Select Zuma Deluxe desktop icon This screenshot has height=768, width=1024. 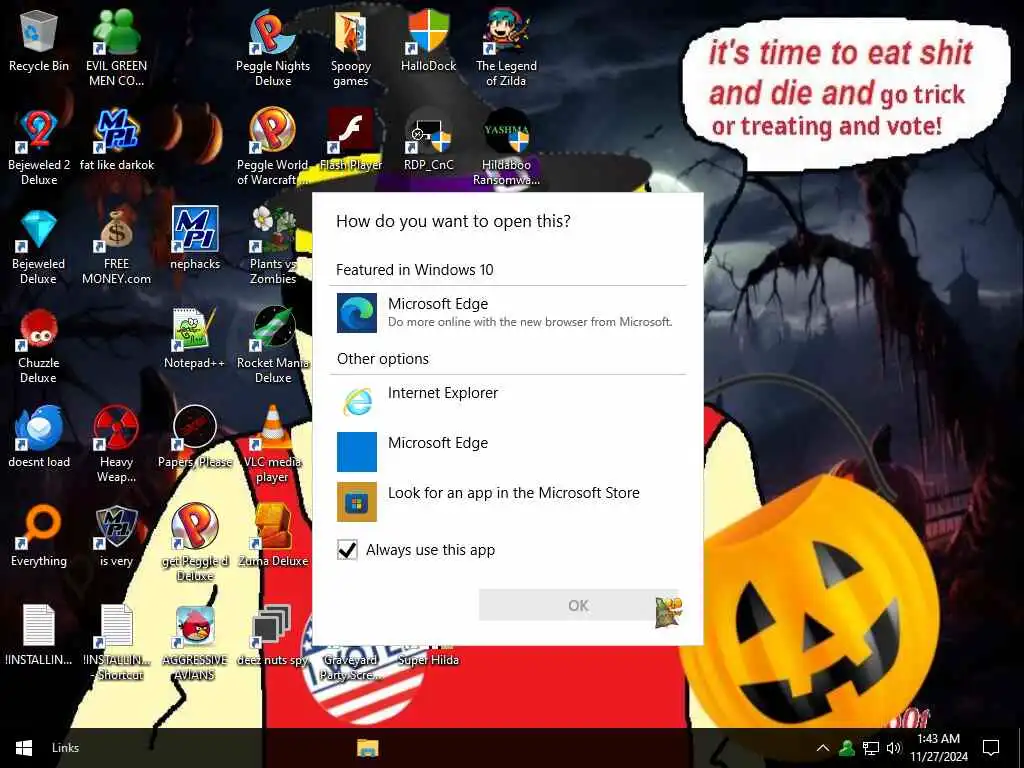[x=273, y=537]
